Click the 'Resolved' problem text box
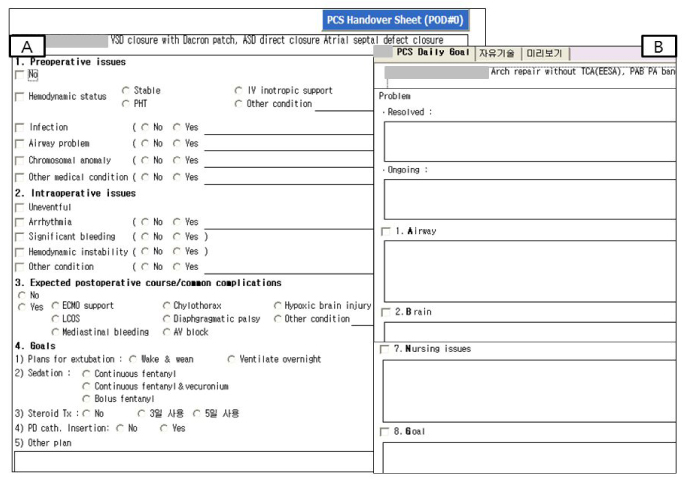Screen dimensions: 686x487 [530, 142]
